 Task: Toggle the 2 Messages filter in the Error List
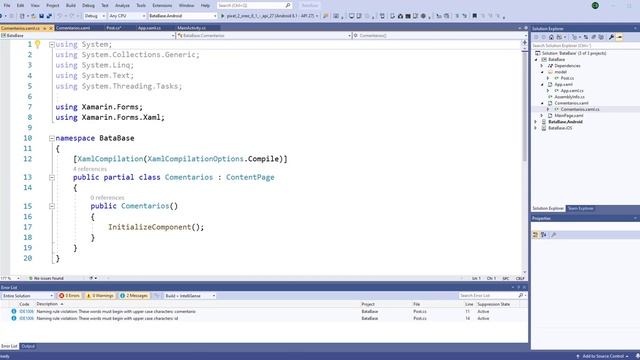pos(134,296)
